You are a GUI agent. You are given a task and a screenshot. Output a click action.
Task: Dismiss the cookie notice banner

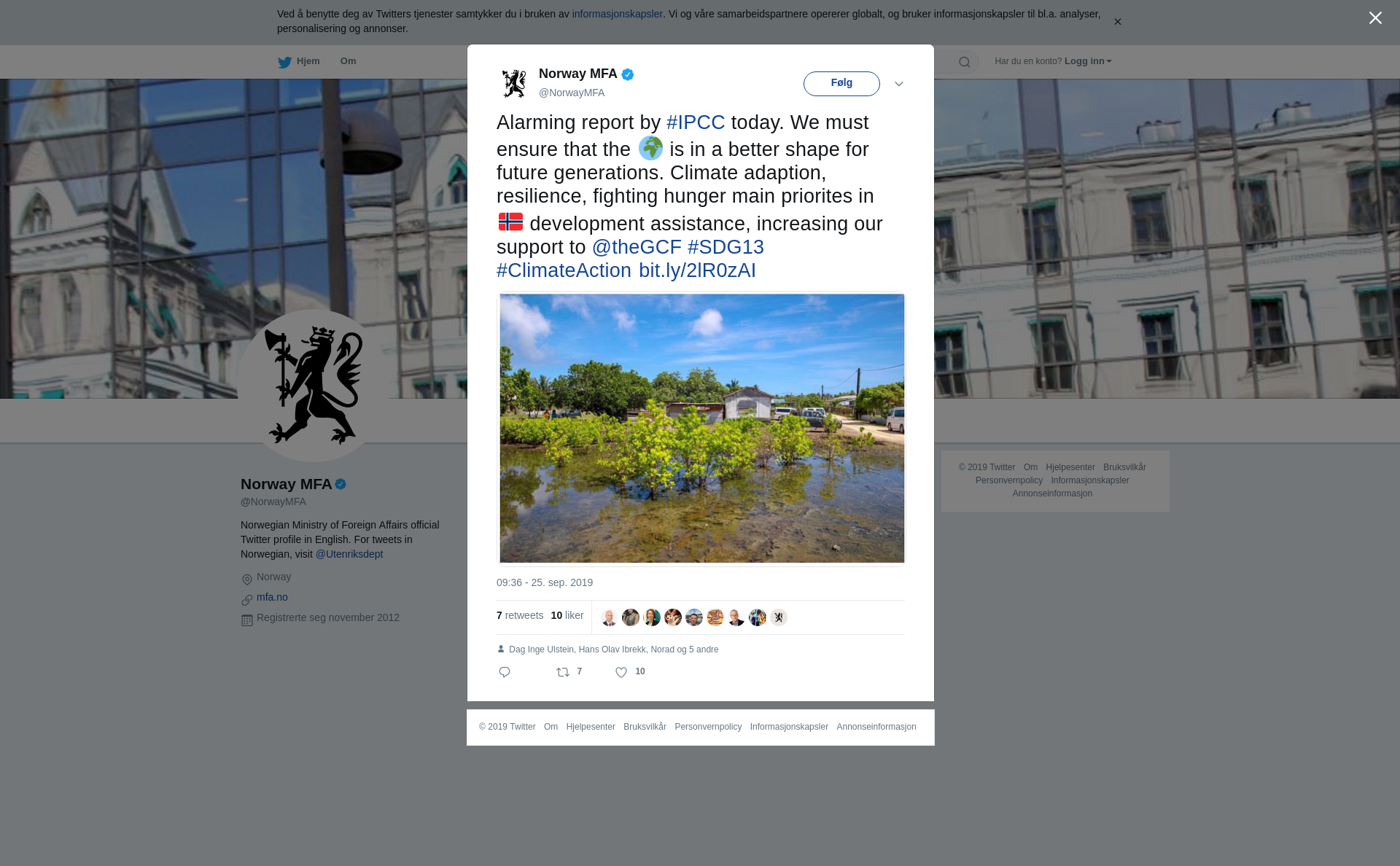pos(1117,22)
